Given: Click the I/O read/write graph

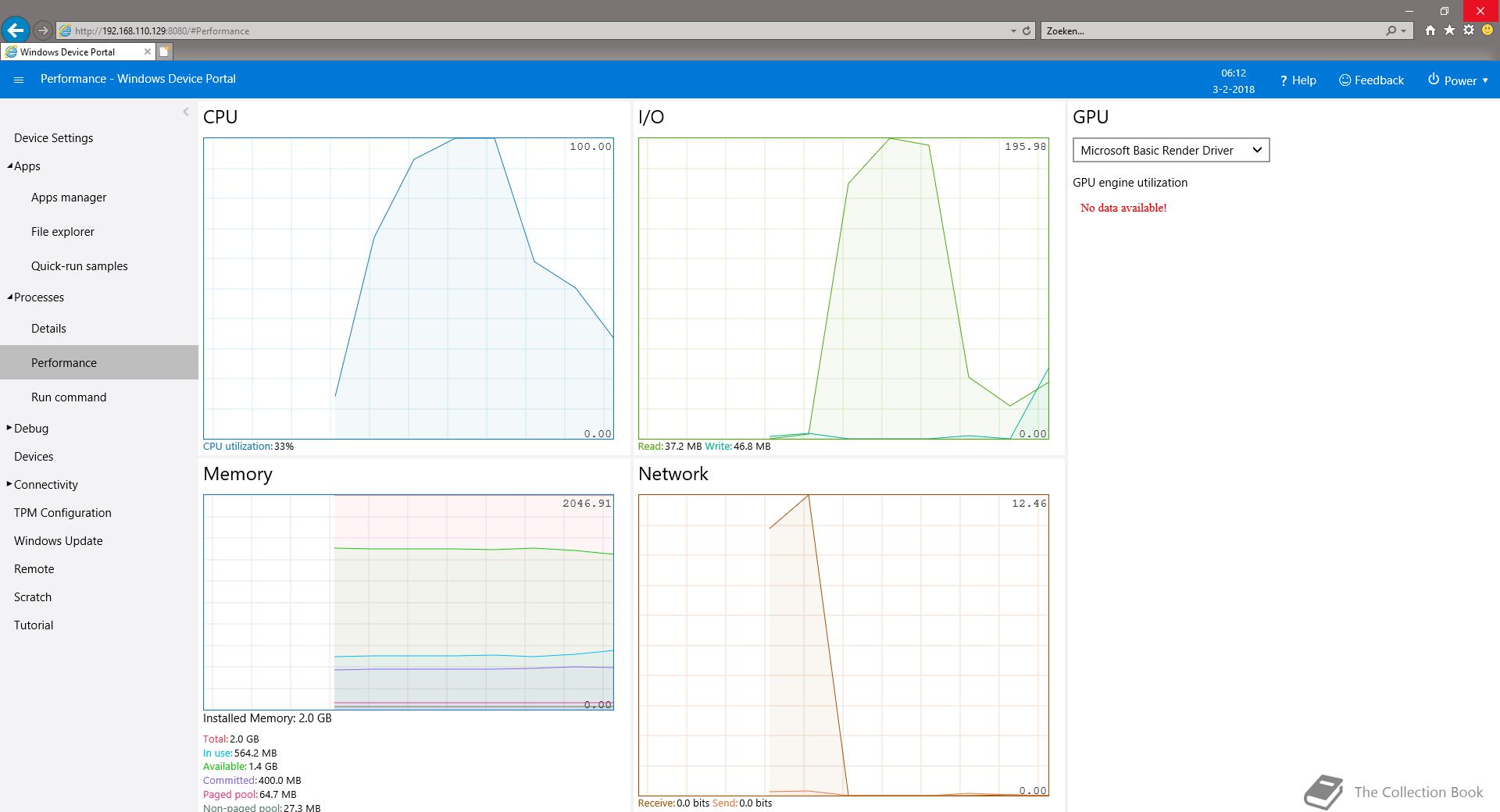Looking at the screenshot, I should pos(844,288).
